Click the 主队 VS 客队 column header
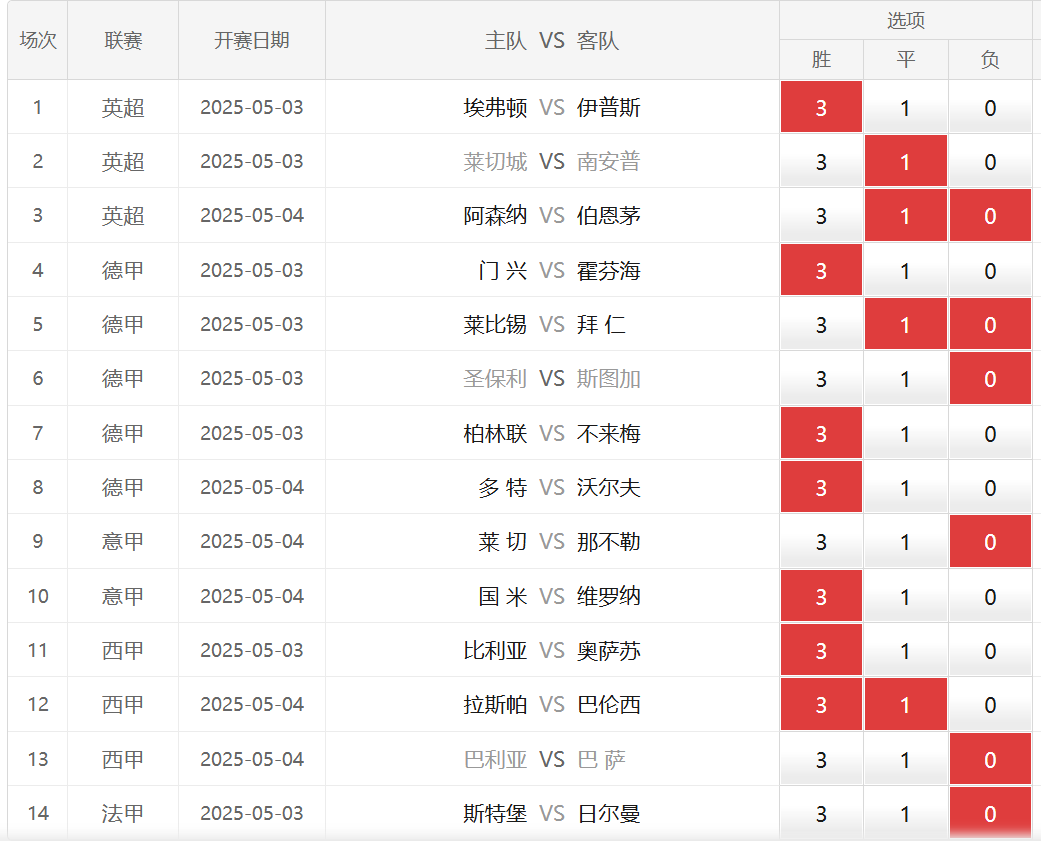The height and width of the screenshot is (843, 1041). click(x=552, y=40)
